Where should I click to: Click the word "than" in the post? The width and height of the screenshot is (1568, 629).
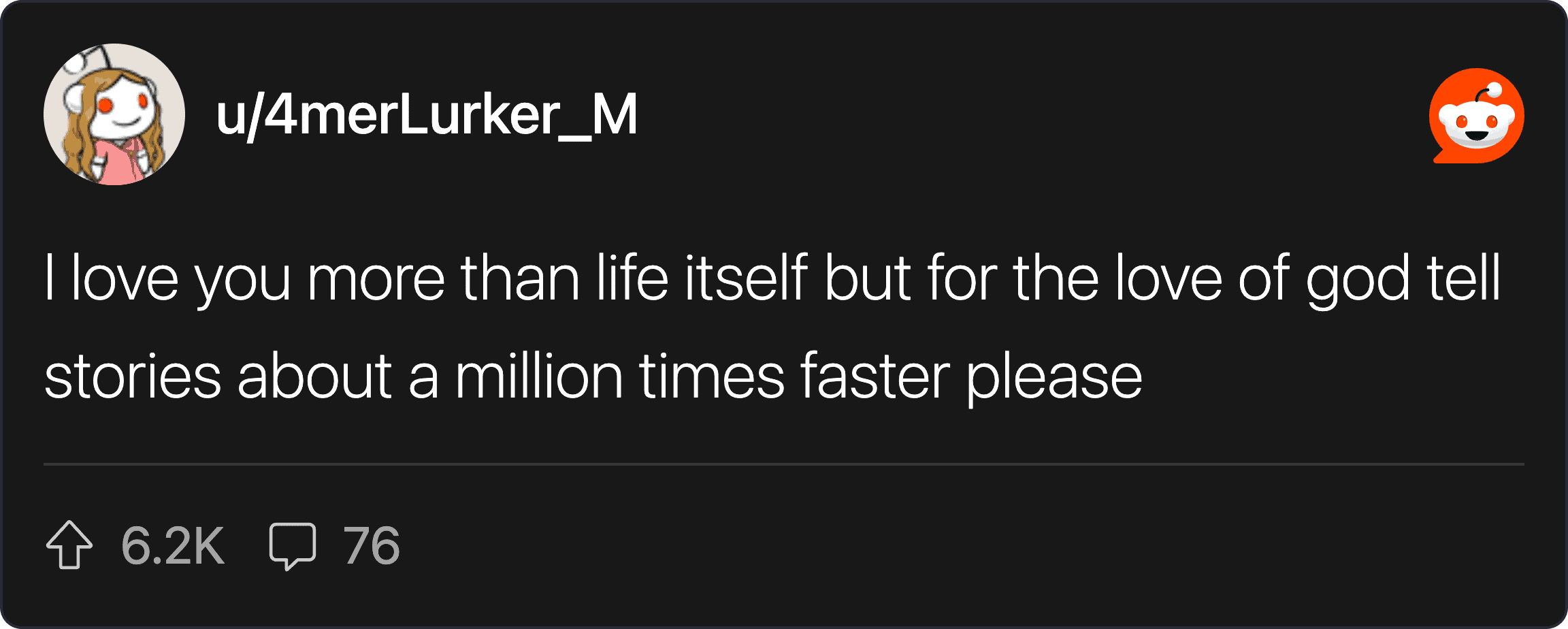520,278
